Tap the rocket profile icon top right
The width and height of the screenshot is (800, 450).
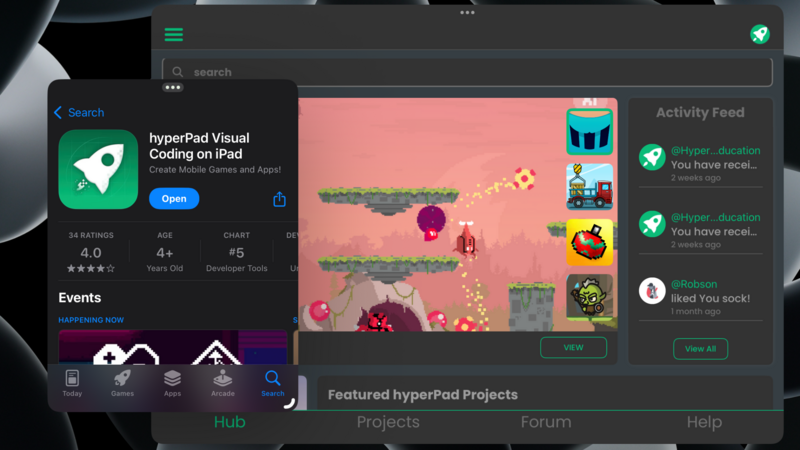pyautogui.click(x=760, y=34)
